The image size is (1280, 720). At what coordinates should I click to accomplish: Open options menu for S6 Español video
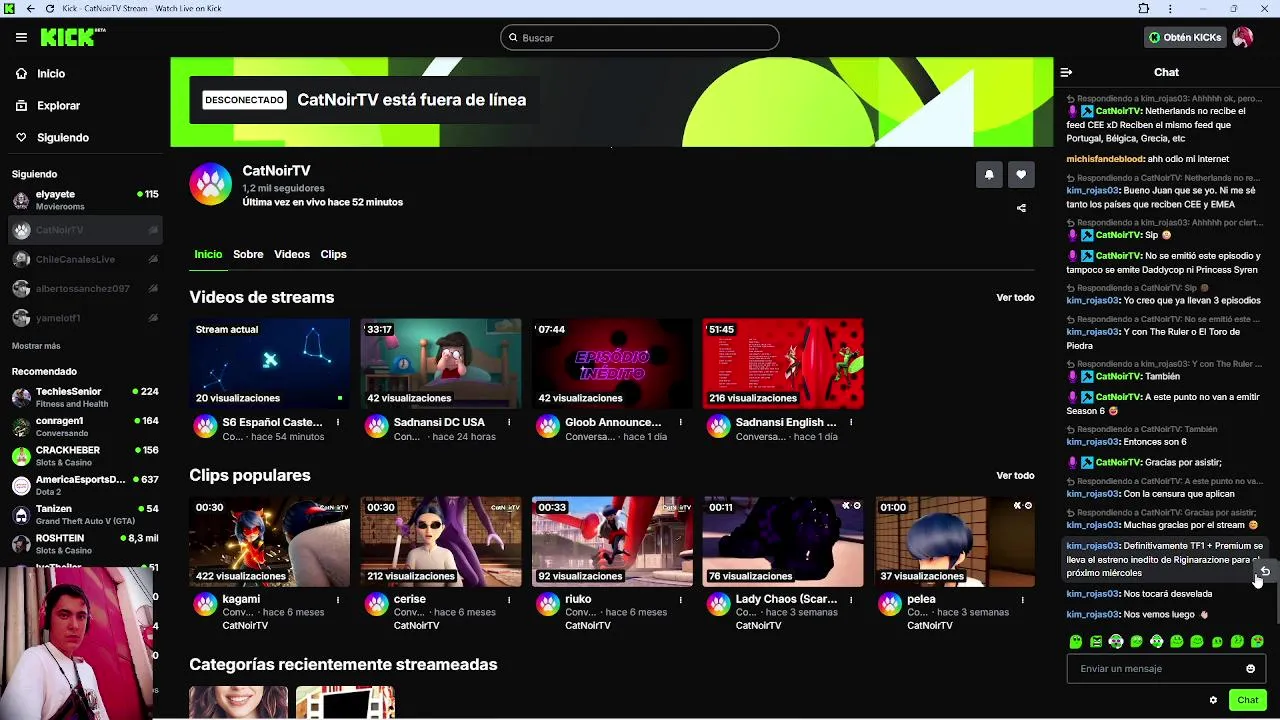pyautogui.click(x=338, y=422)
